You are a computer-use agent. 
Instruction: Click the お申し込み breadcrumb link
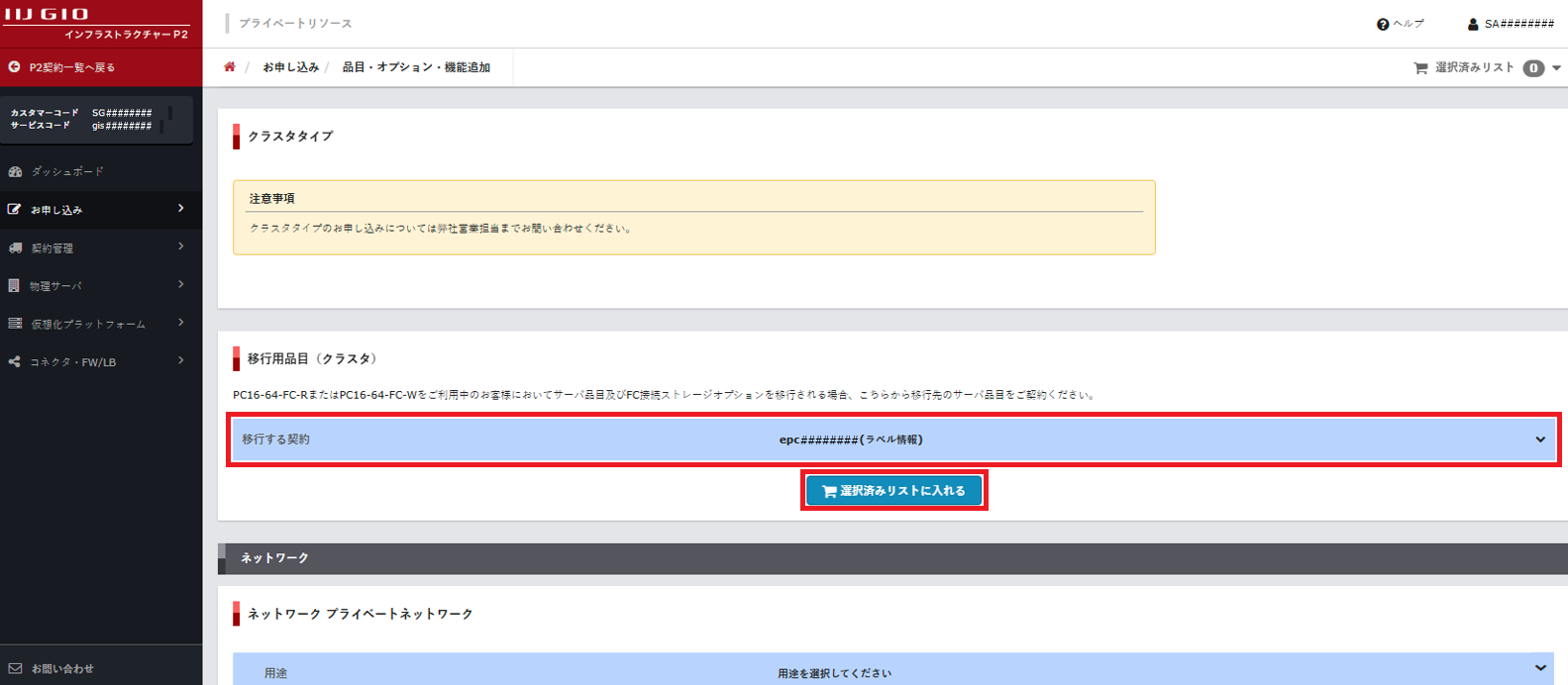pos(290,67)
